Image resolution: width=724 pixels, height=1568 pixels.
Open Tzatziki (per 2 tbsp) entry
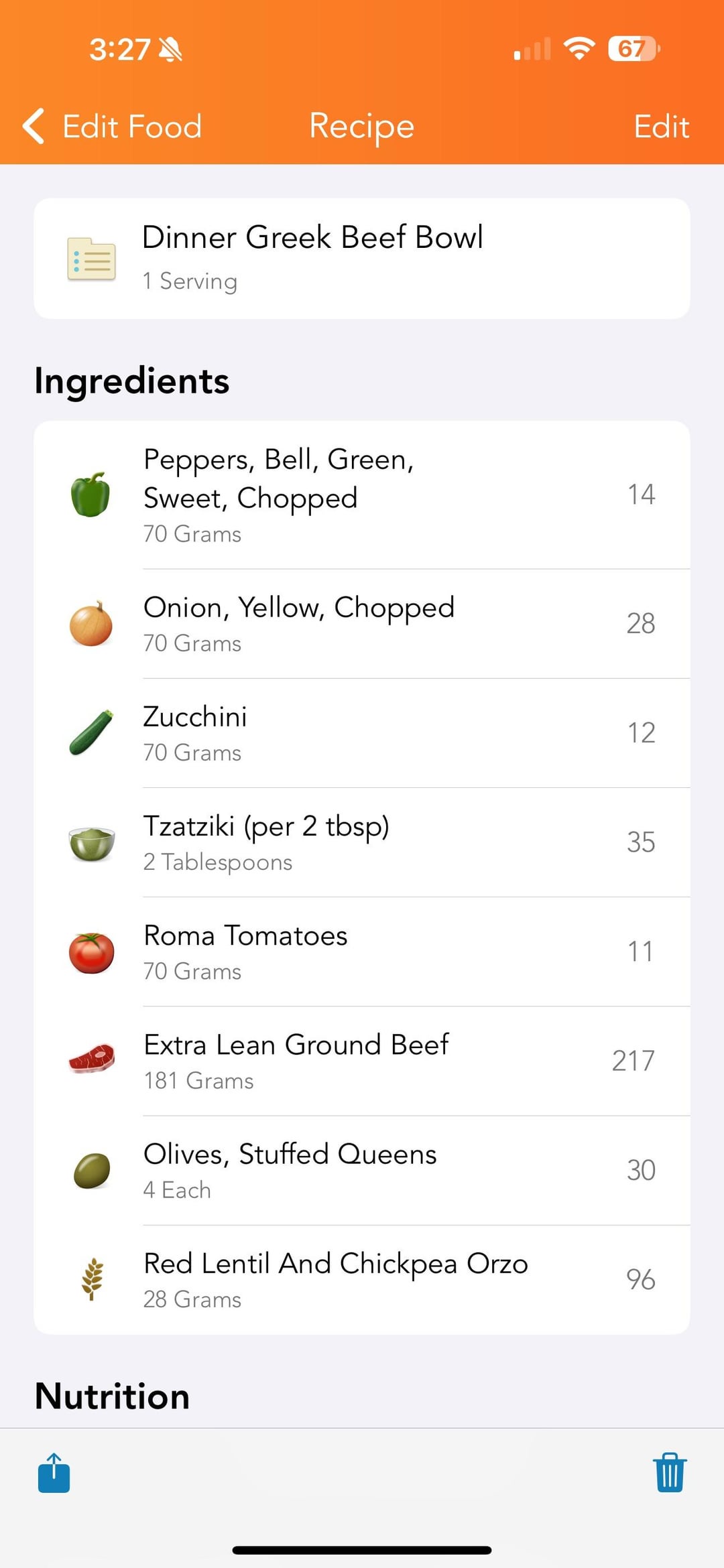(362, 842)
